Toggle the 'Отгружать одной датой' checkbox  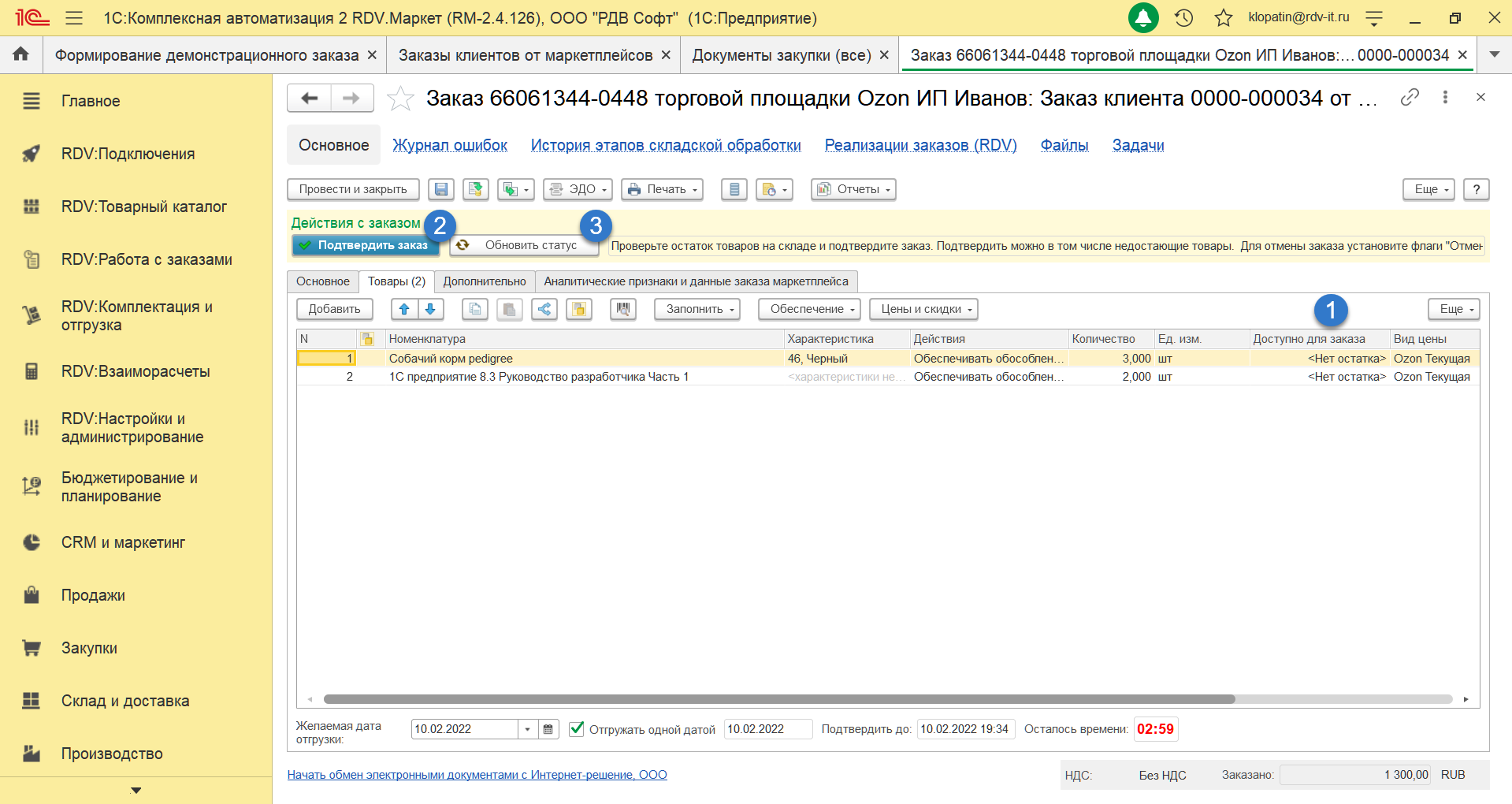click(577, 729)
